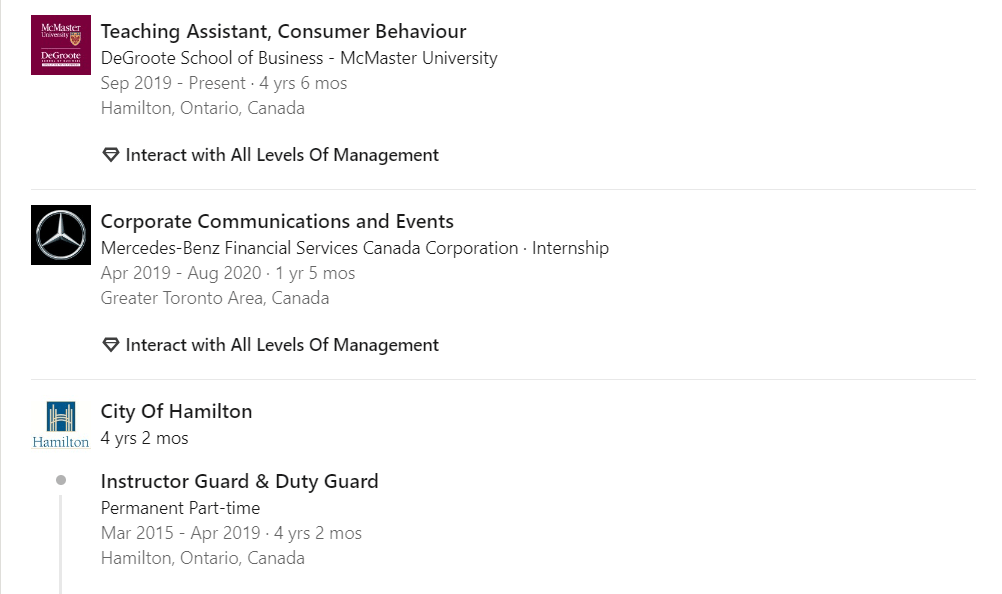Click Apr 2019 - Aug 2020 date range
This screenshot has height=594, width=1002.
[x=180, y=273]
